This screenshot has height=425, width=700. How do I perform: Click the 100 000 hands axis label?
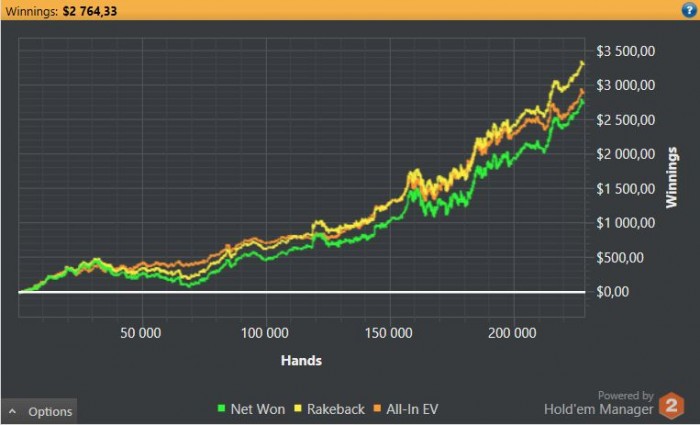point(265,333)
